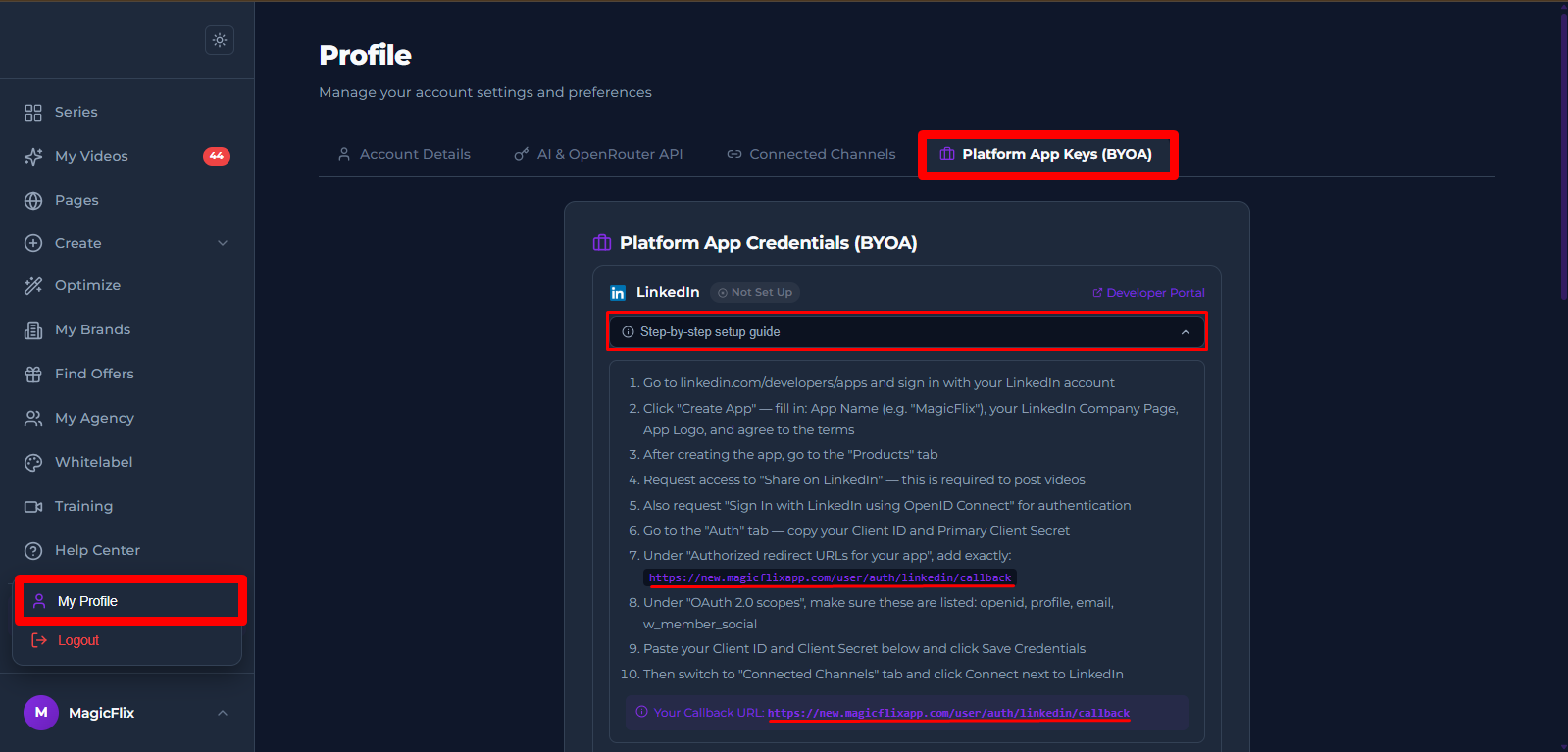The image size is (1568, 752).
Task: Click the My Profile person icon
Action: [x=39, y=601]
